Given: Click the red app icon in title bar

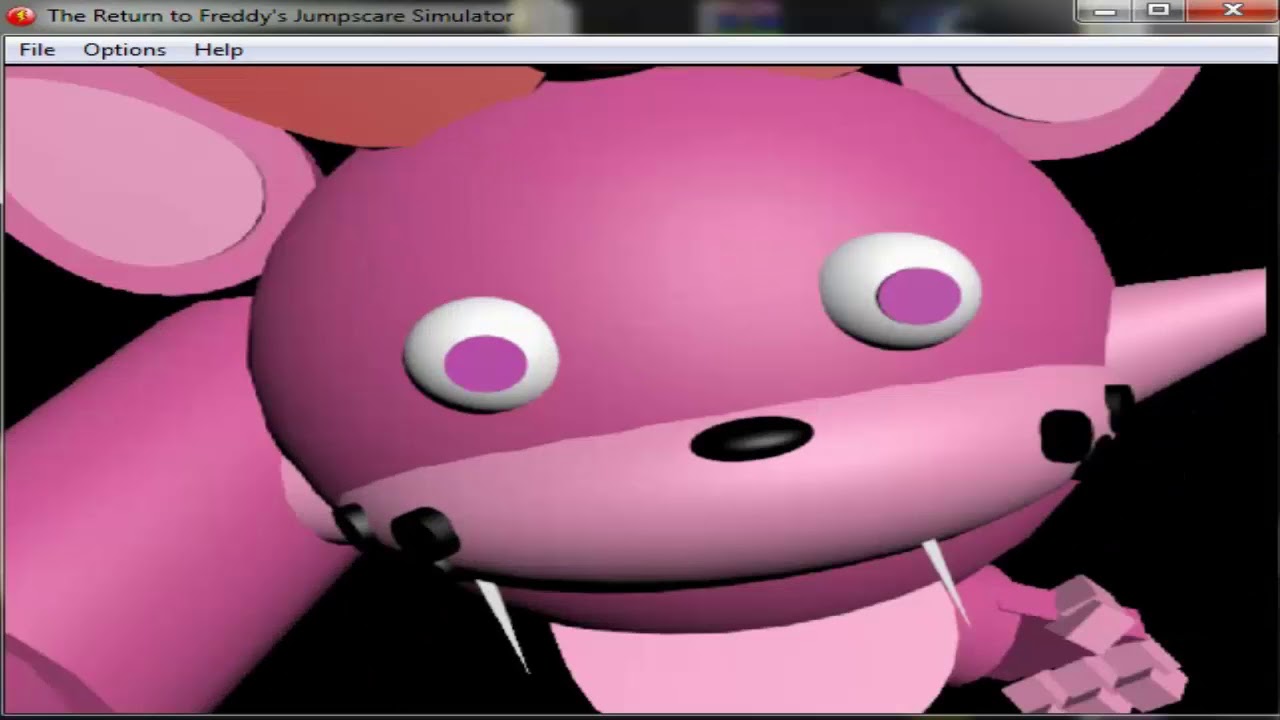Looking at the screenshot, I should [21, 16].
